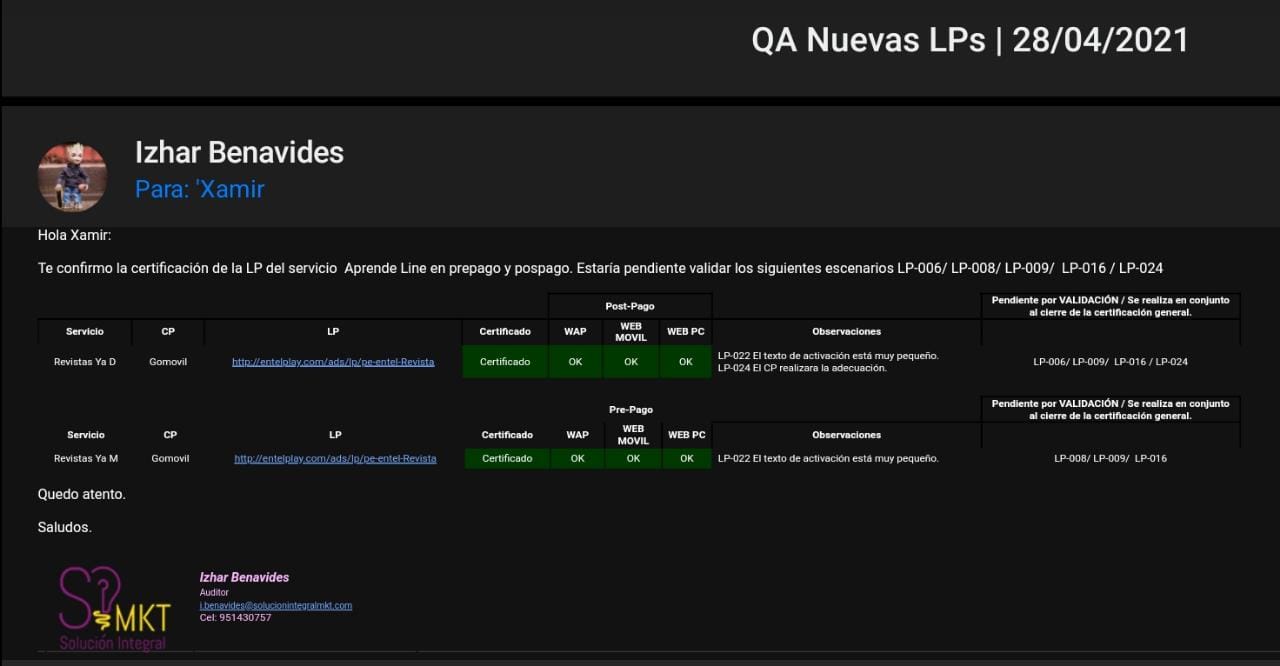Click pending 'LP-008/ LP-009/ LP-016' cell
1280x666 pixels.
(x=1110, y=459)
